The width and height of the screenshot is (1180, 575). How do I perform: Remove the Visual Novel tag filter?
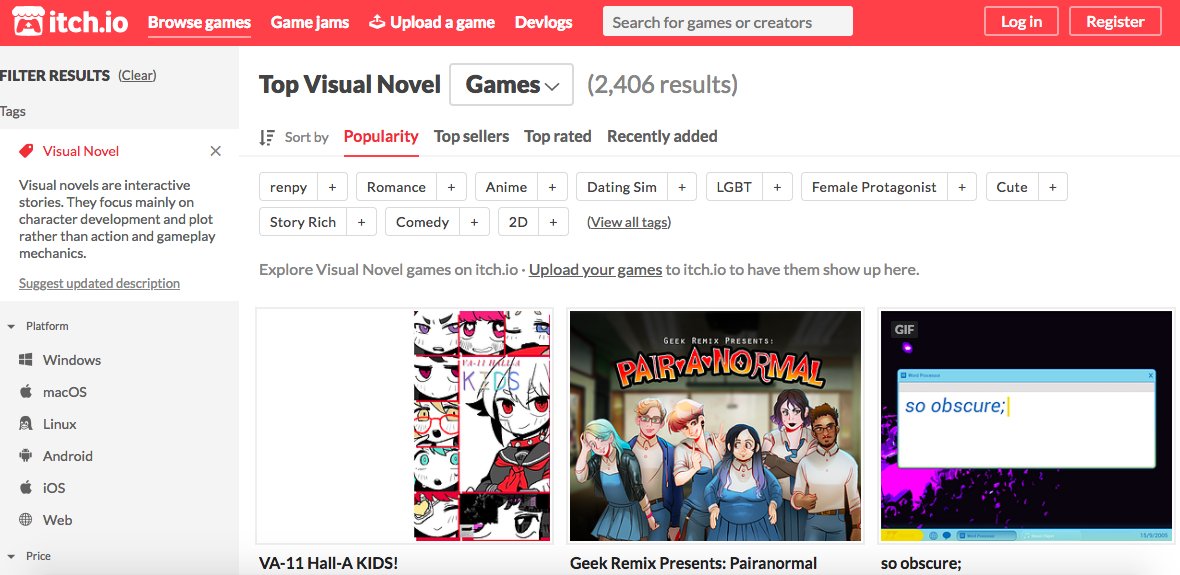[x=215, y=151]
